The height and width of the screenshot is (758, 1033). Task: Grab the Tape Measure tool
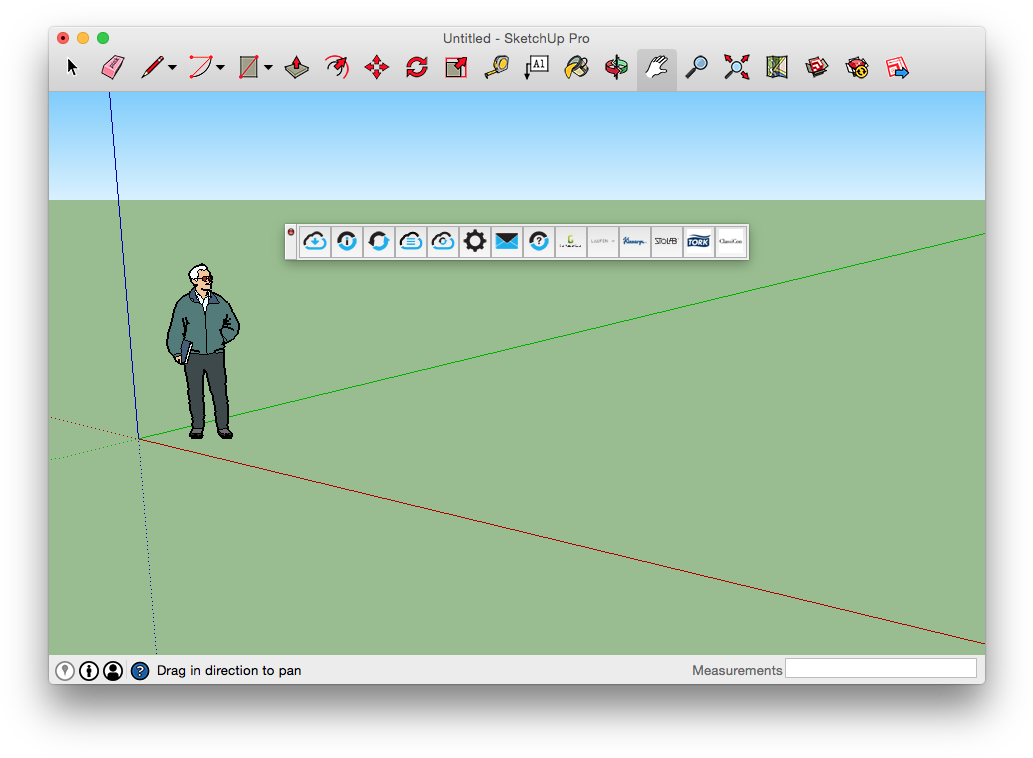(496, 67)
